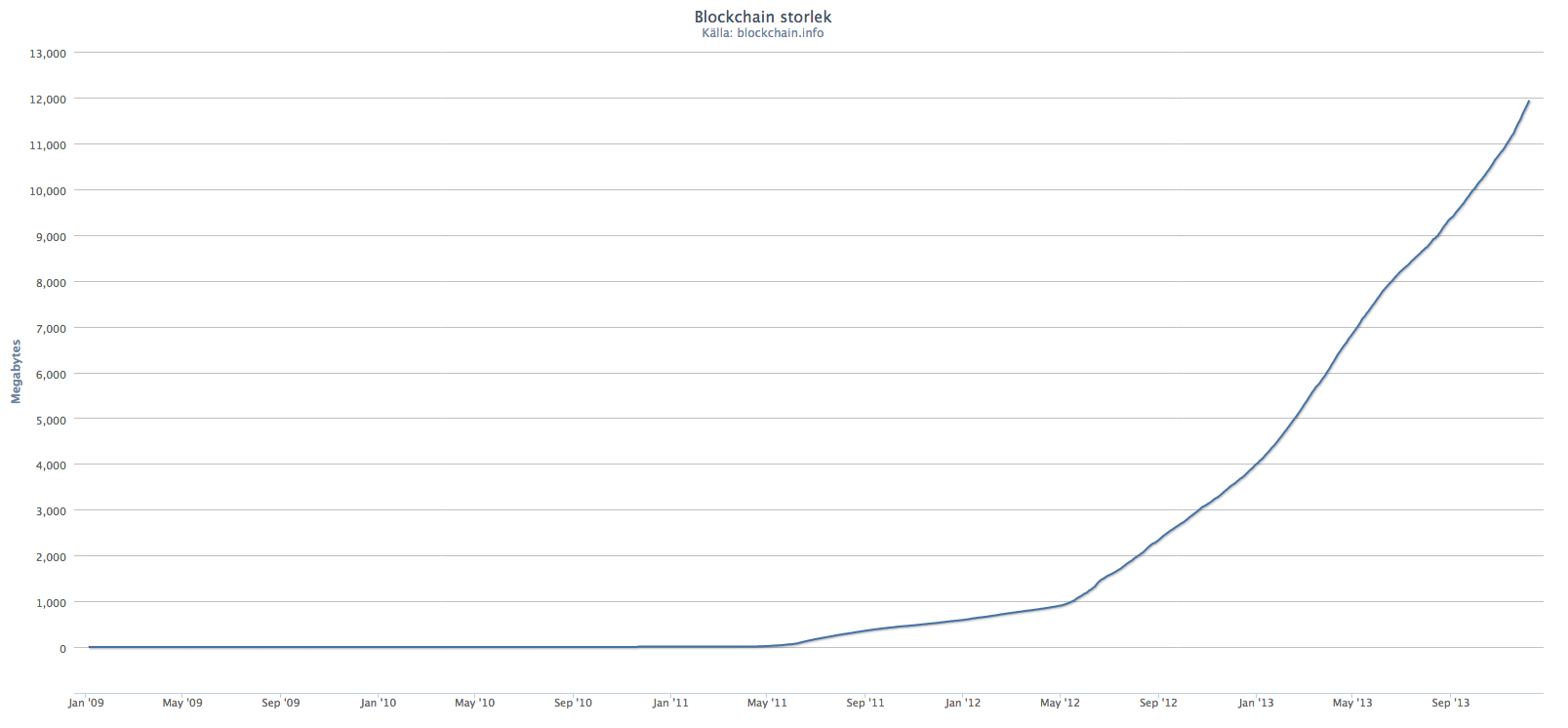Select the 0 y-axis label
Image resolution: width=1568 pixels, height=728 pixels.
pyautogui.click(x=62, y=649)
